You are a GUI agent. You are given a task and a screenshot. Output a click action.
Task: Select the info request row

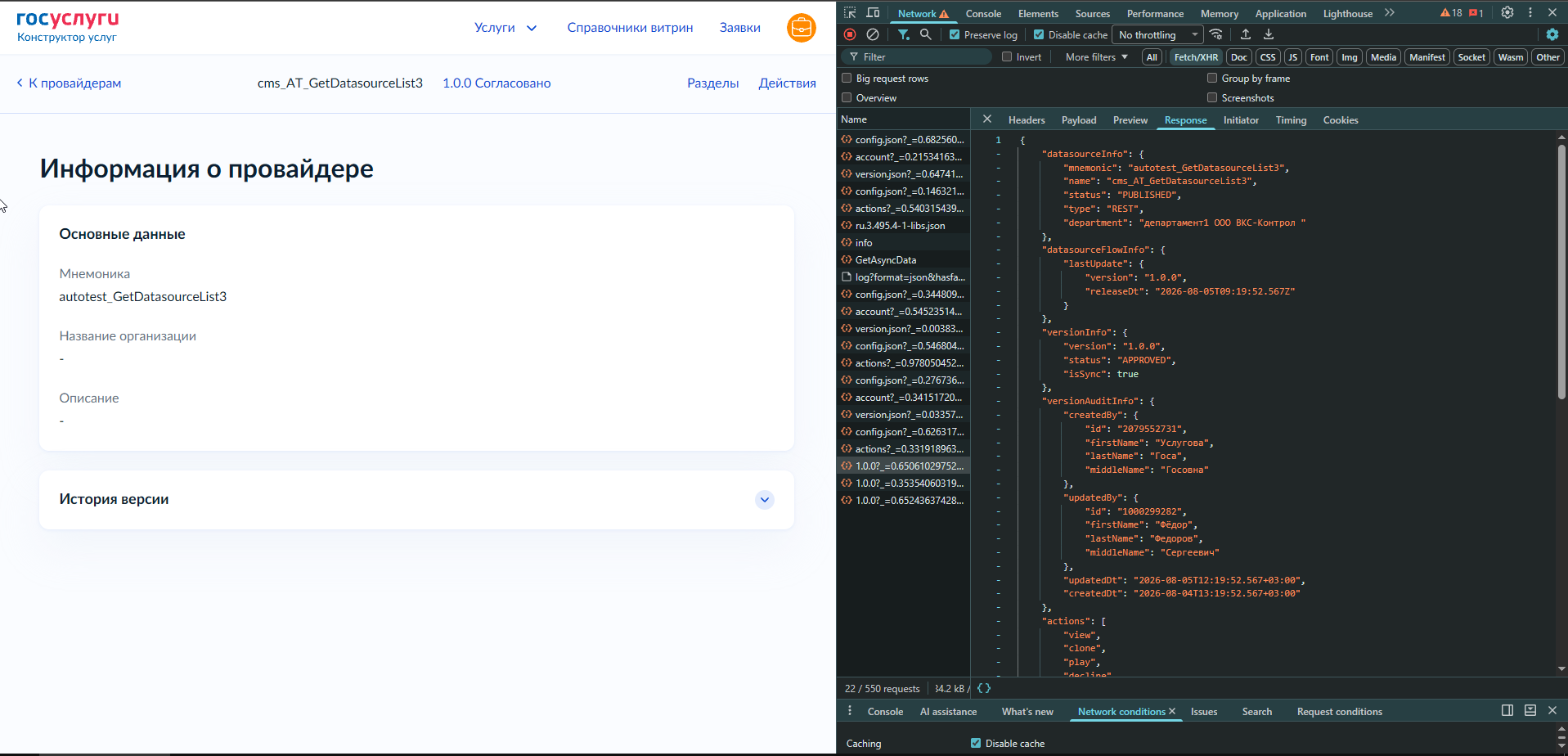tap(903, 242)
